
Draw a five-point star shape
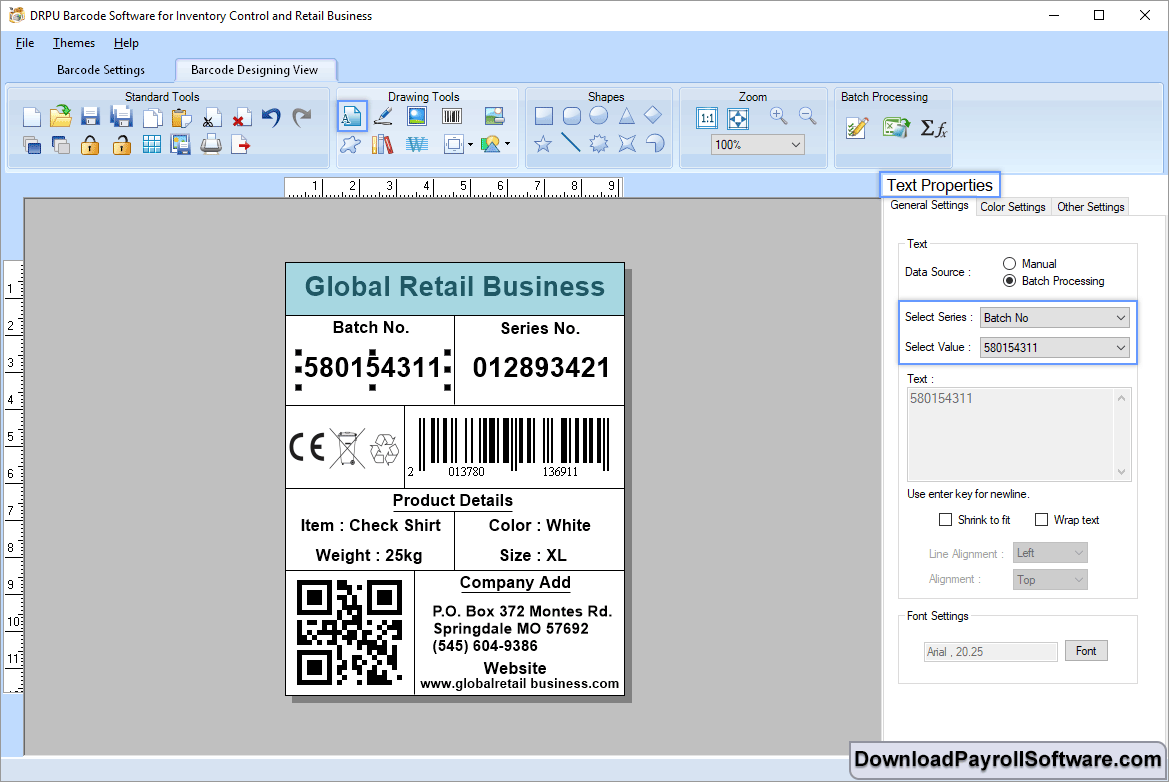click(543, 143)
